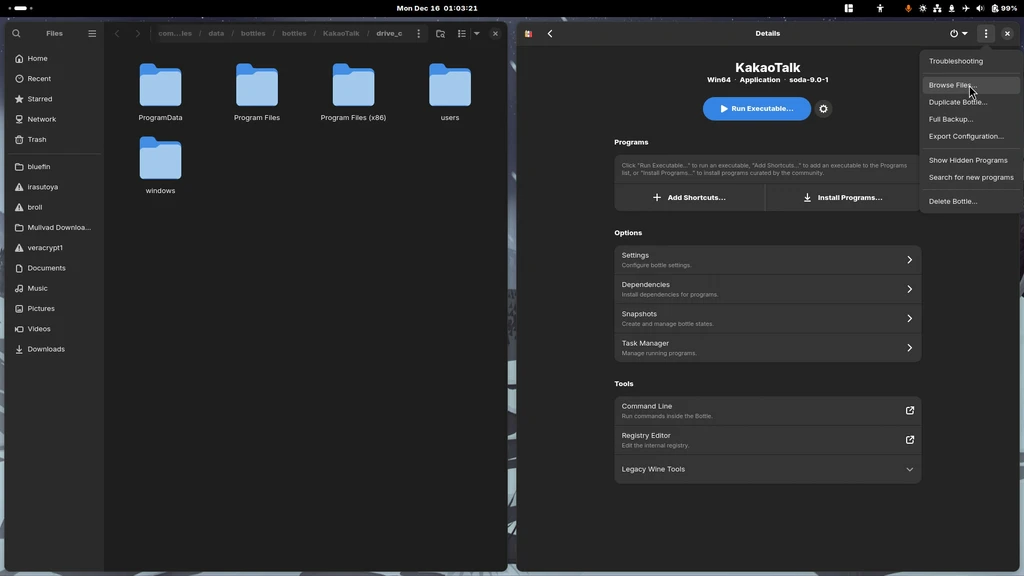The image size is (1024, 576).
Task: Click Add Shortcuts button
Action: pyautogui.click(x=690, y=197)
